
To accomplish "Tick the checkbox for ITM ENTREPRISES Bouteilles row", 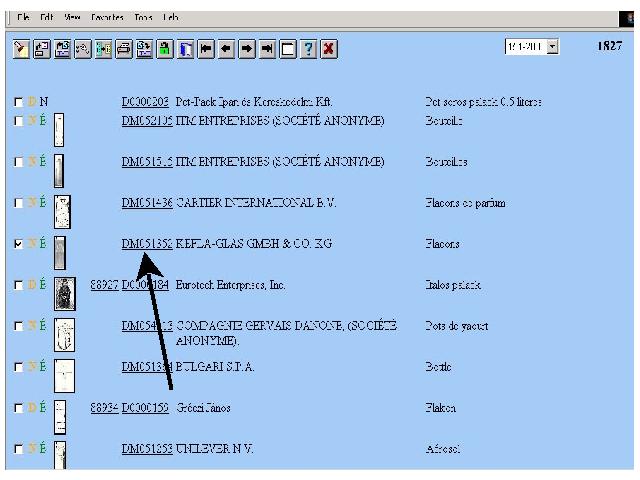I will pyautogui.click(x=18, y=162).
